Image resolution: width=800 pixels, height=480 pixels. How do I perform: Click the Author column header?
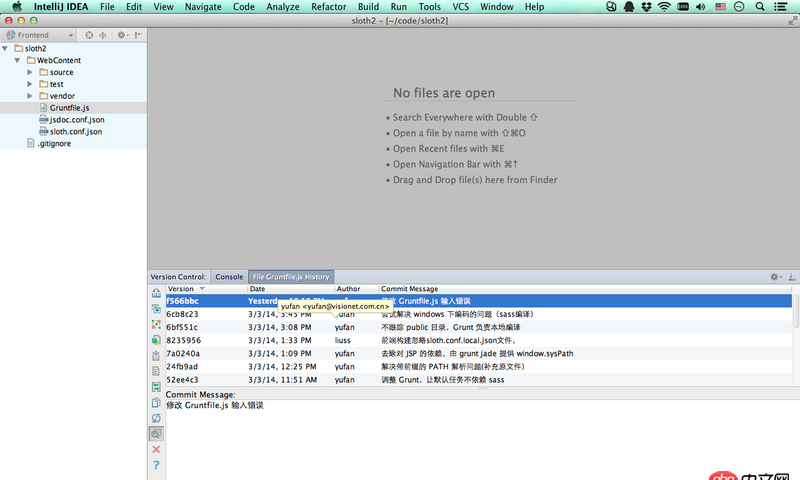point(356,289)
